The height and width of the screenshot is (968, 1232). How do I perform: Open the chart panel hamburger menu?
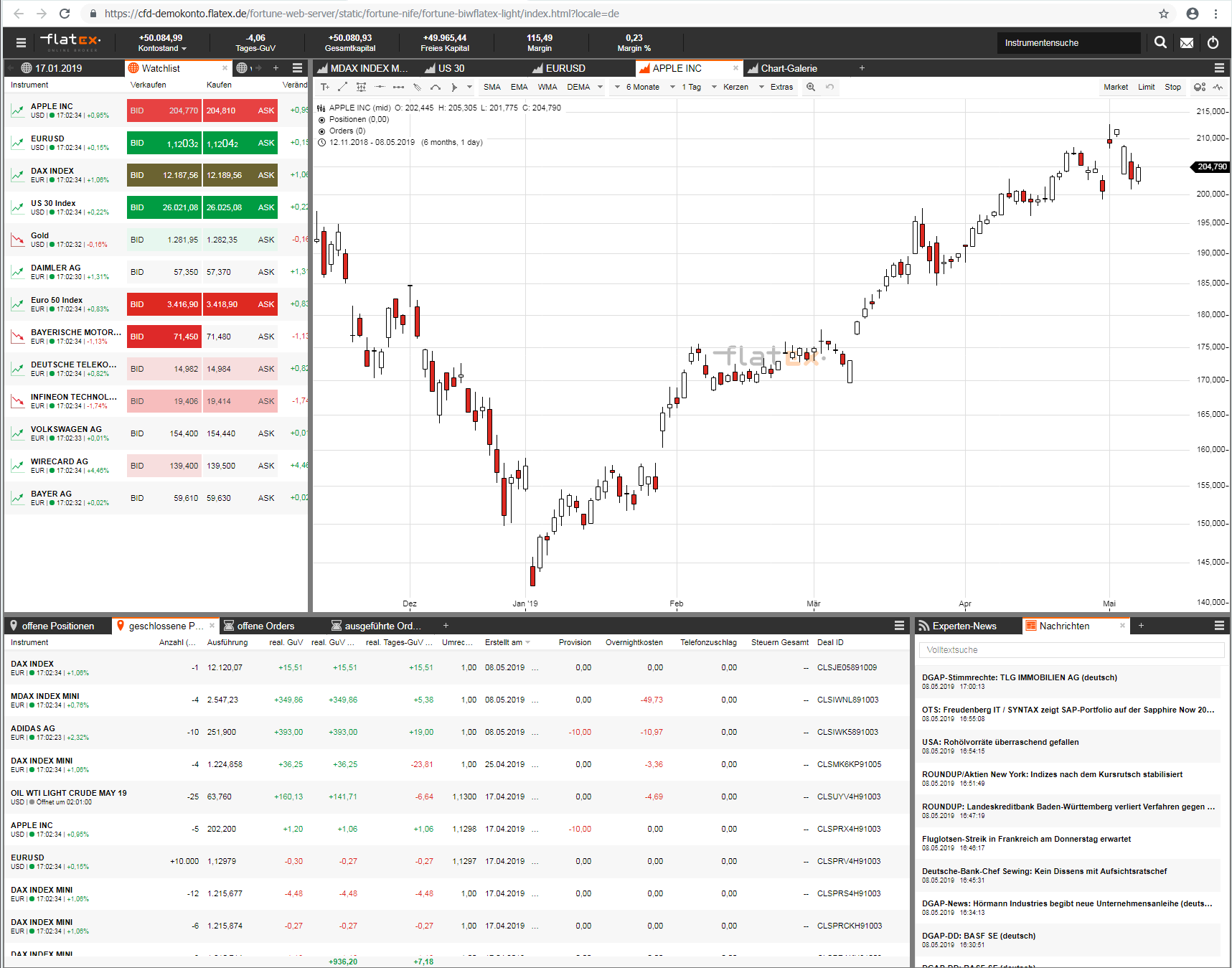tap(1219, 68)
